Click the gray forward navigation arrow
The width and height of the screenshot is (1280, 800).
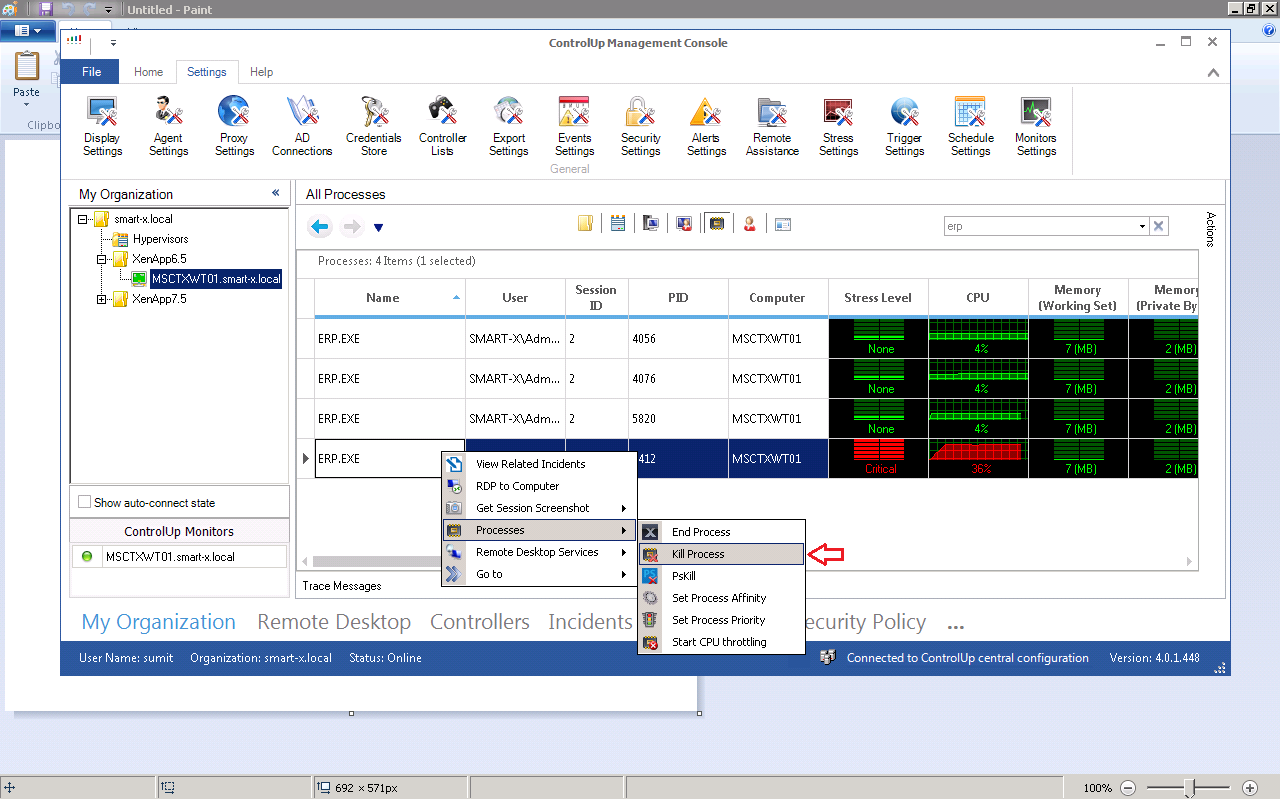352,227
